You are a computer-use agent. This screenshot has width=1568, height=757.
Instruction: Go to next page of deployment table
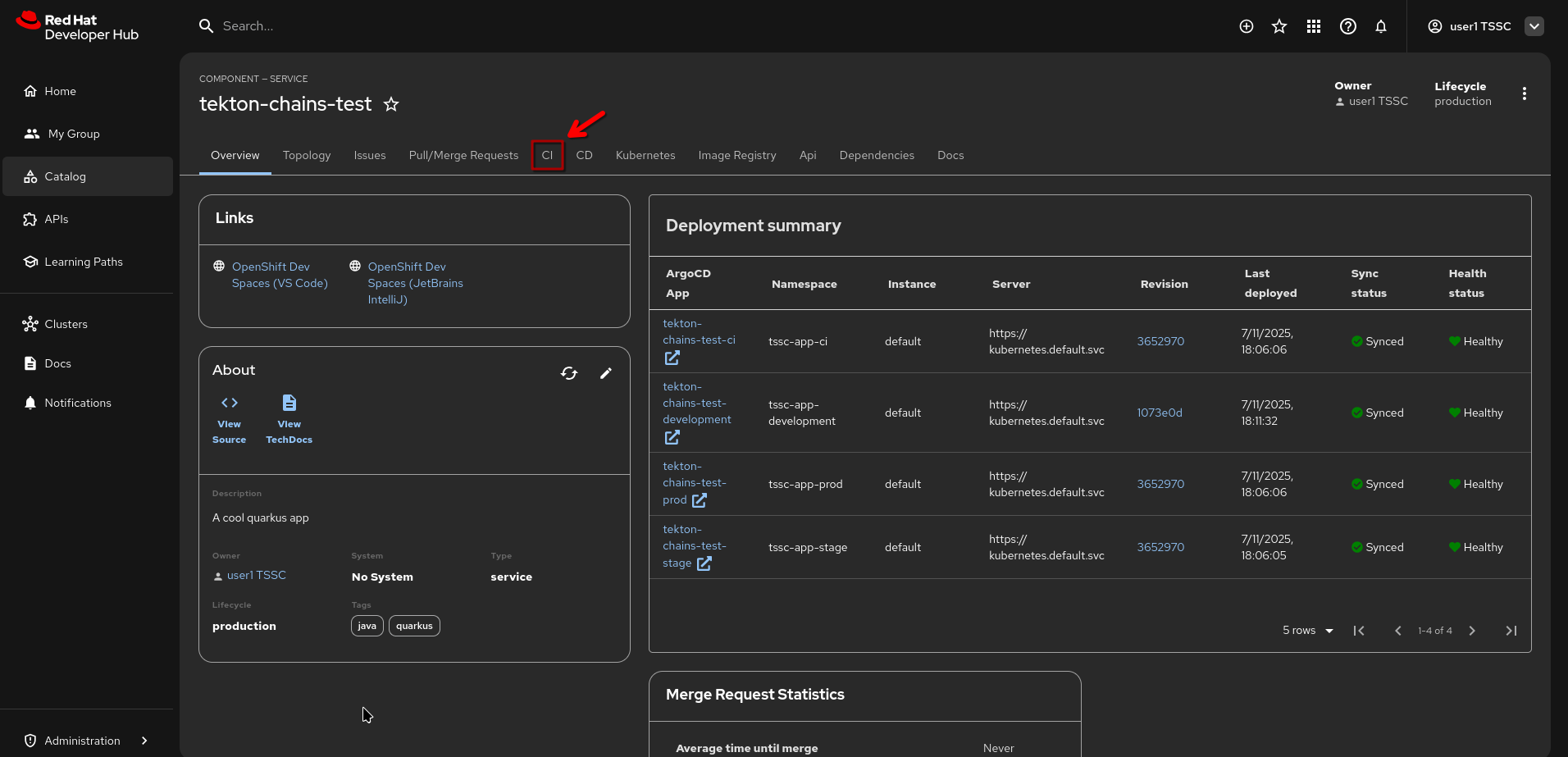(1471, 631)
